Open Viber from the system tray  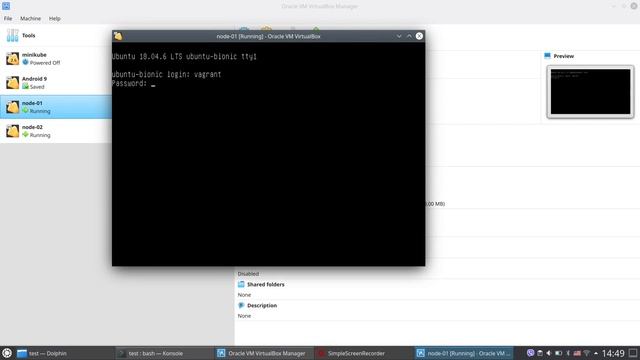(x=530, y=353)
